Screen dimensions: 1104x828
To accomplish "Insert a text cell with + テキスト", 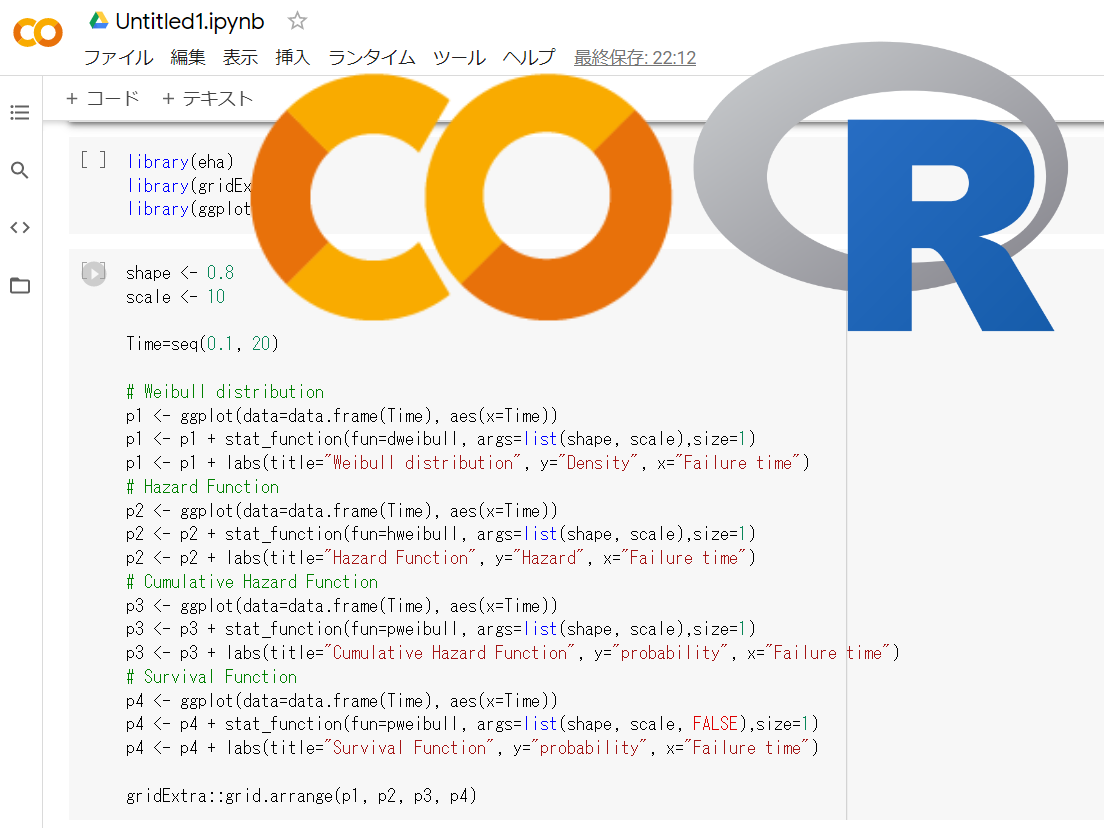I will point(208,98).
